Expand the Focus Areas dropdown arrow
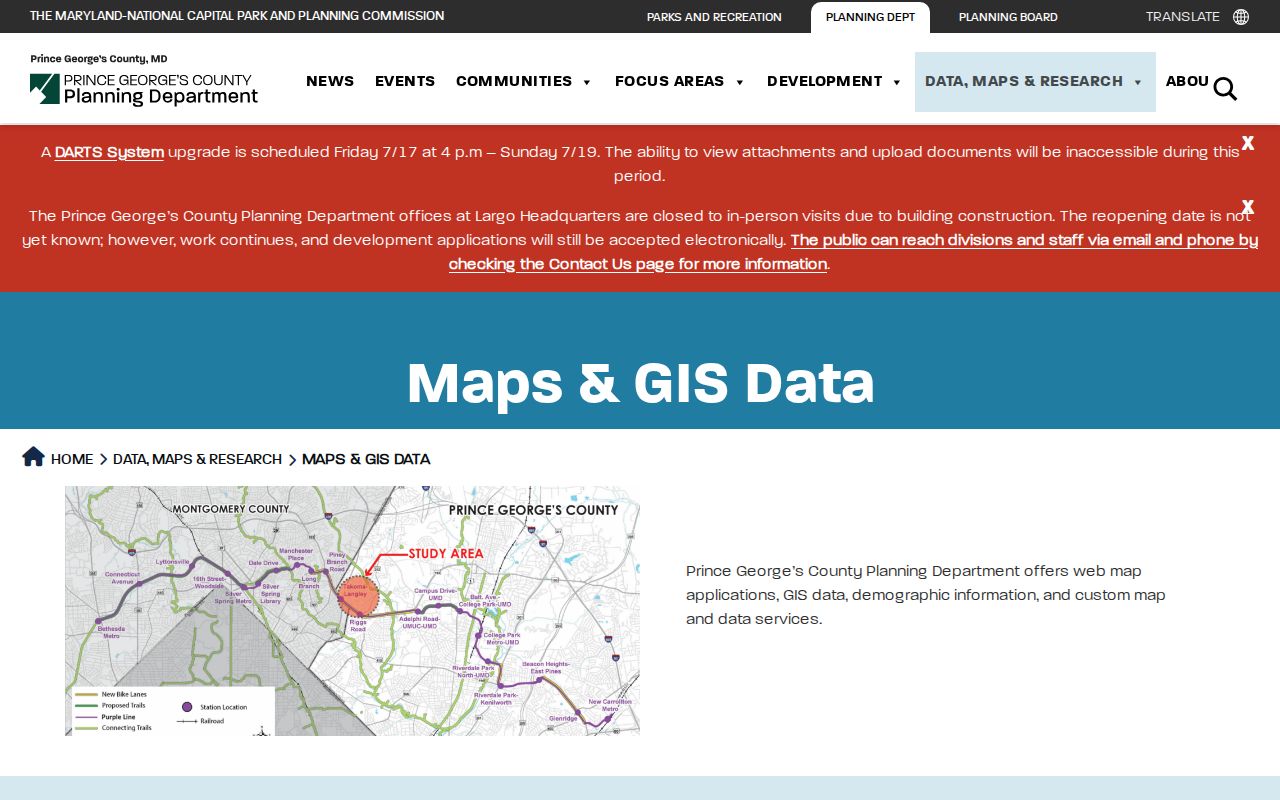The image size is (1280, 800). [x=740, y=82]
